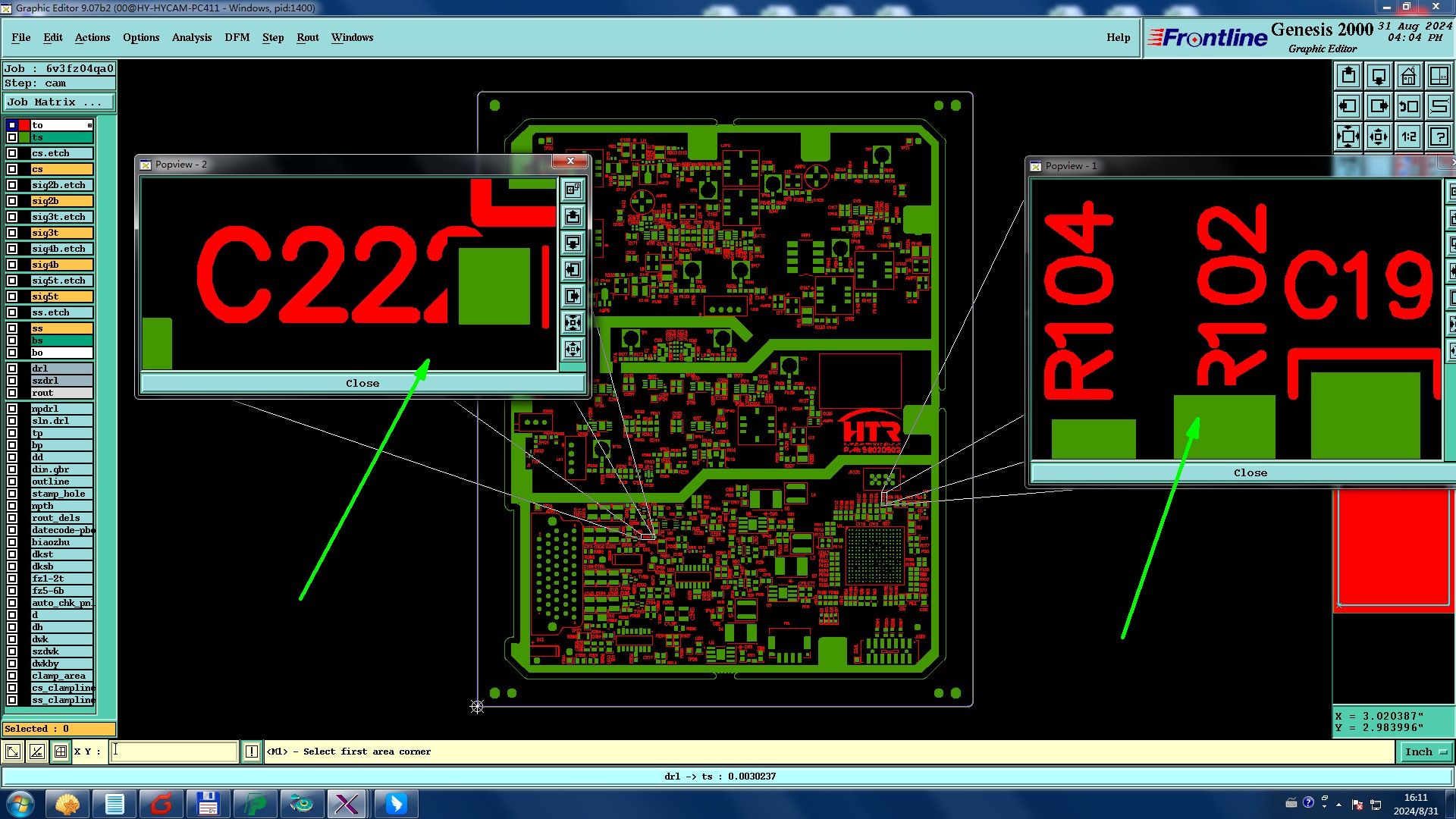This screenshot has height=819, width=1456.
Task: Open the Job Matrix menu button
Action: click(59, 102)
